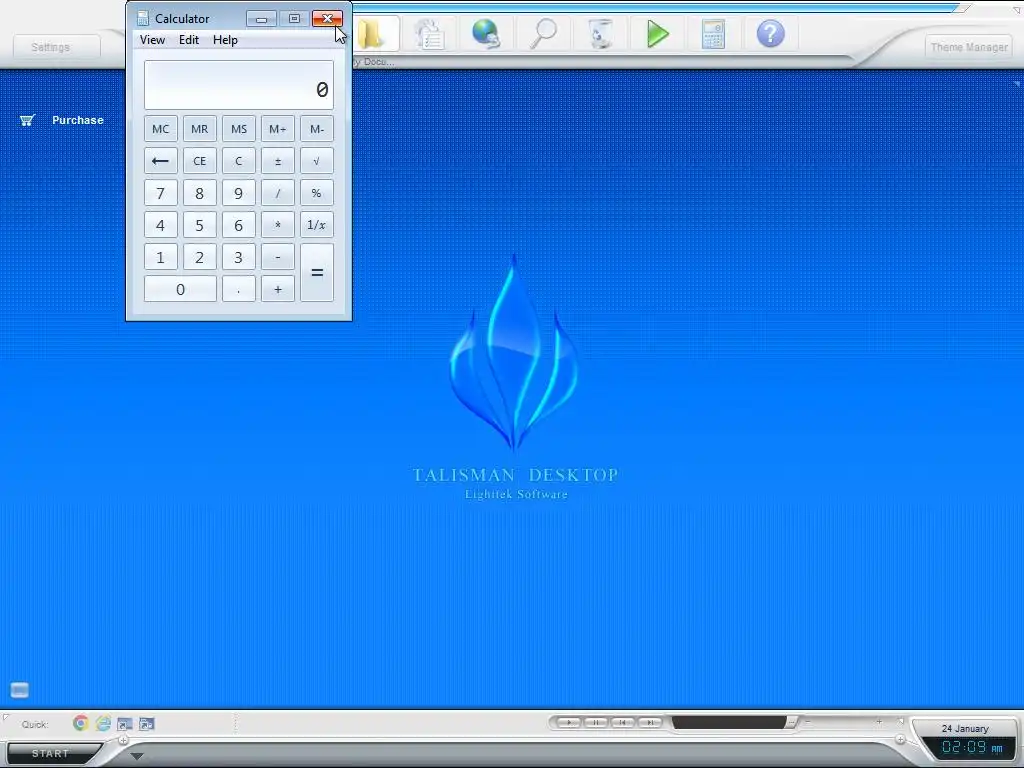1024x768 pixels.
Task: Click the Calculator result display
Action: [x=239, y=85]
